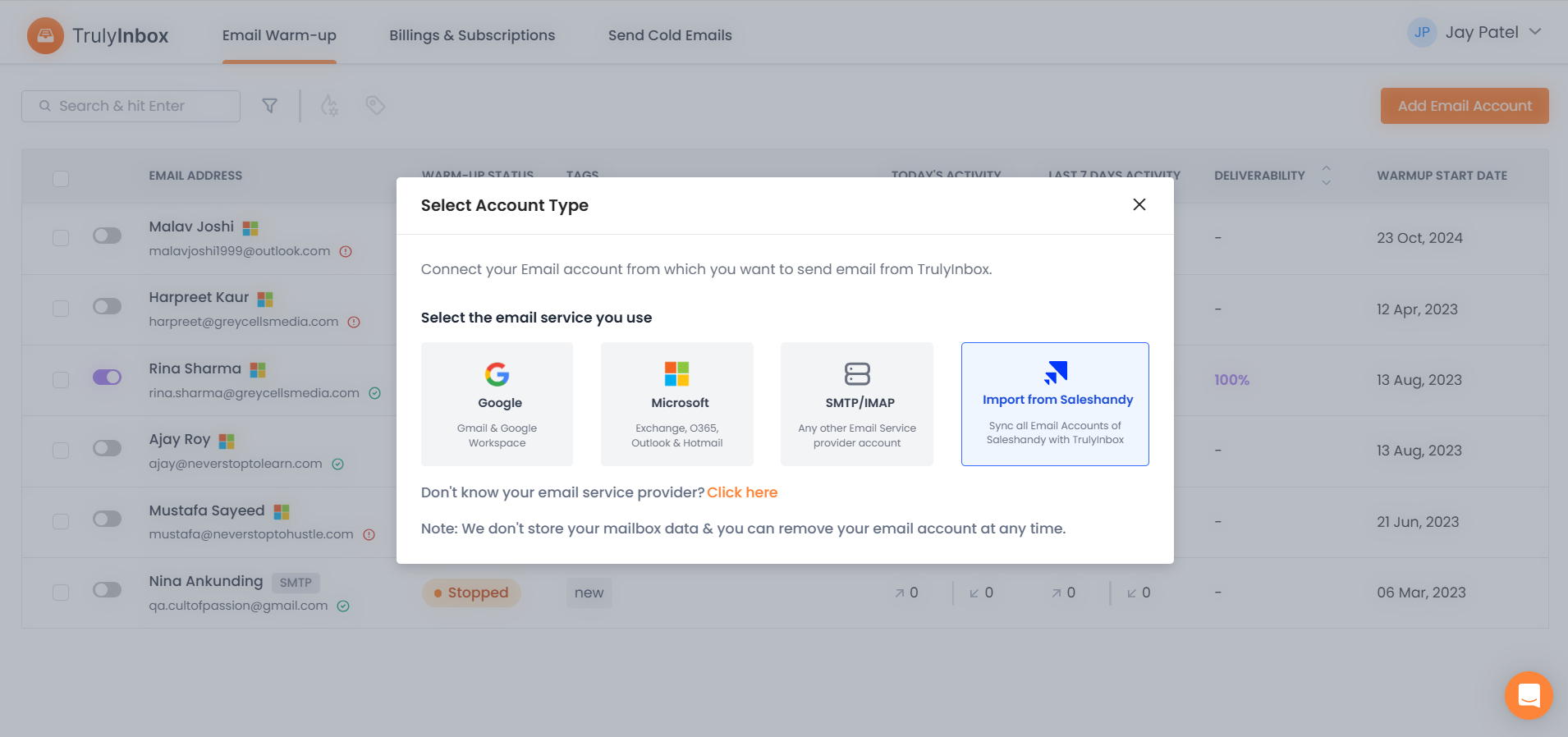This screenshot has height=737, width=1568.
Task: Click the name Nina Ankunding
Action: pyautogui.click(x=206, y=581)
